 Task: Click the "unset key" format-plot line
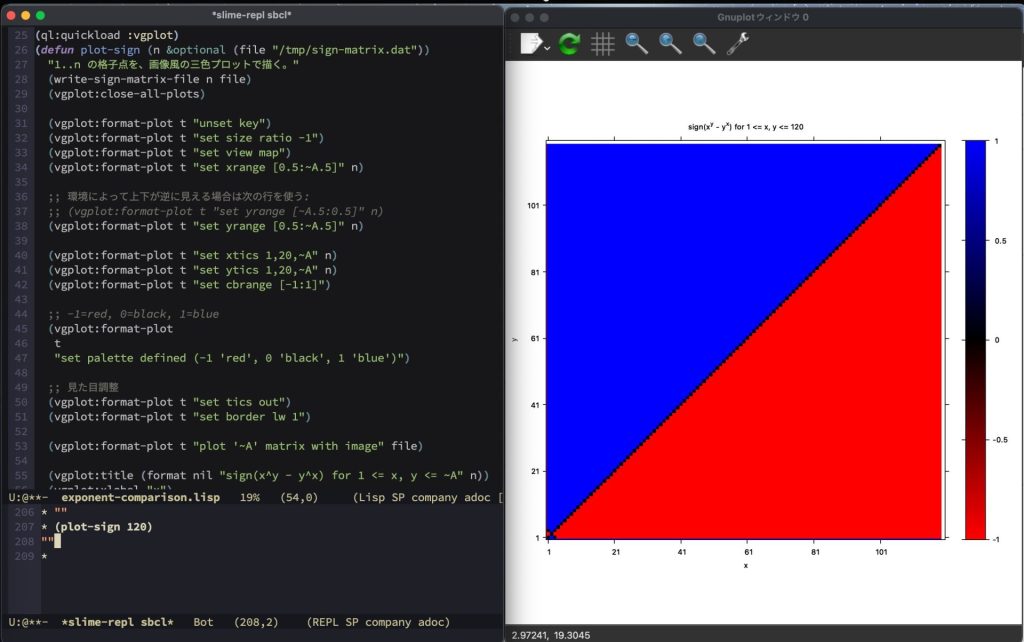159,123
